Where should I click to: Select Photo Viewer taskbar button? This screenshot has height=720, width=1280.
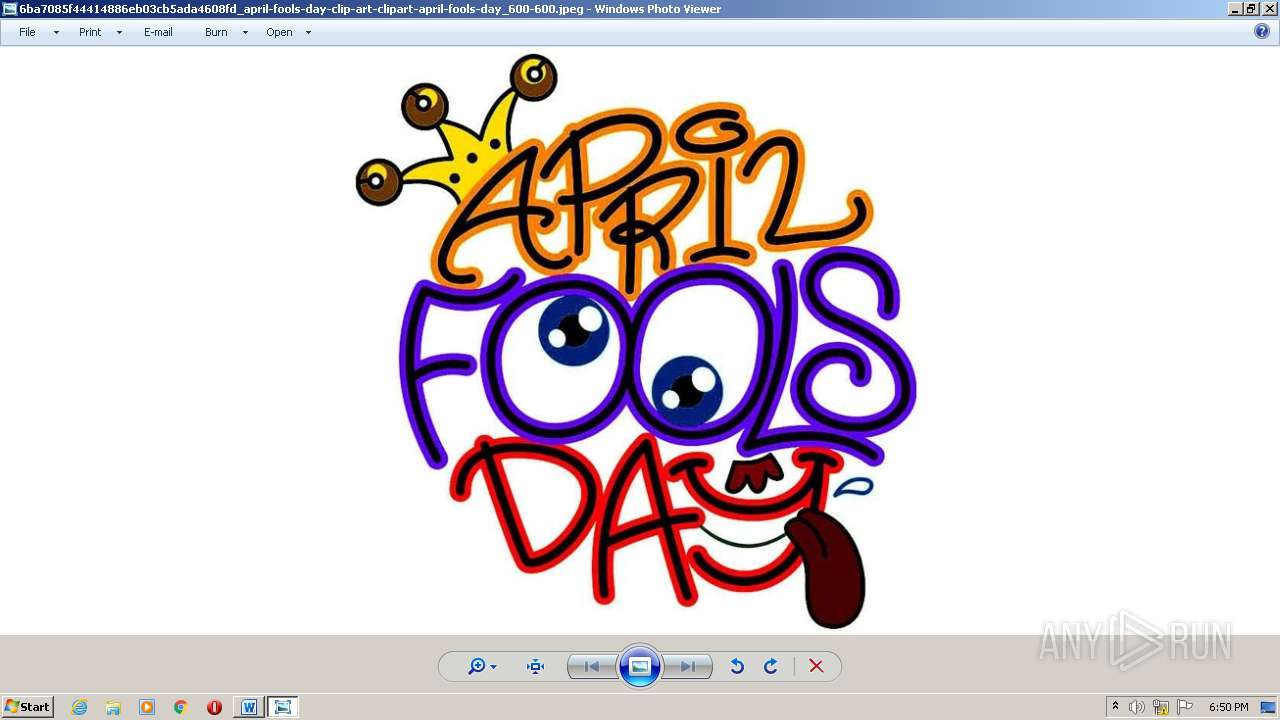(283, 707)
